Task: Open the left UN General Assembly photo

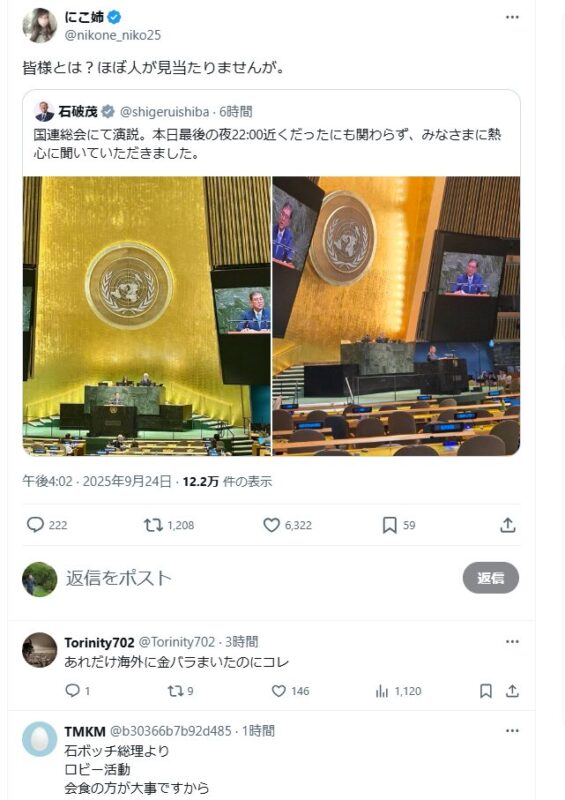Action: coord(146,316)
